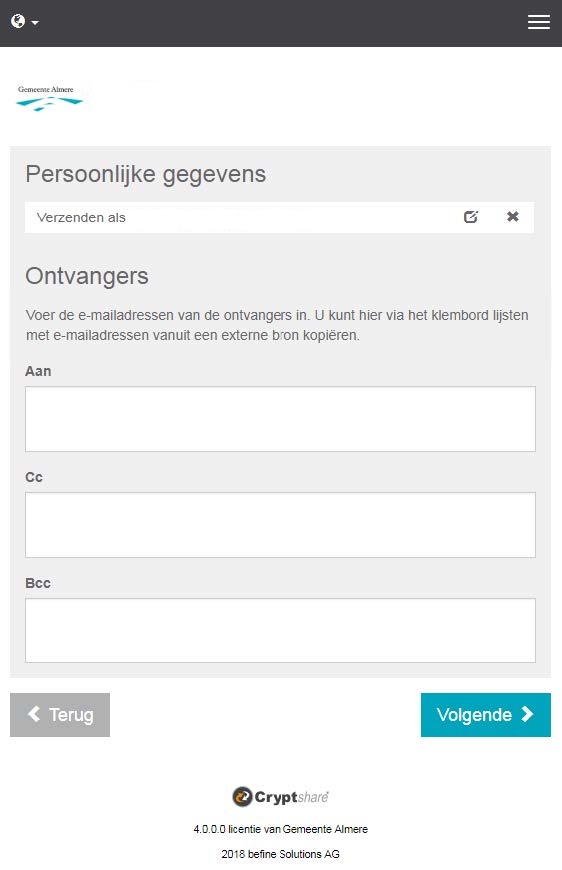Click the Ontvangers heading
The height and width of the screenshot is (870, 562).
[87, 276]
